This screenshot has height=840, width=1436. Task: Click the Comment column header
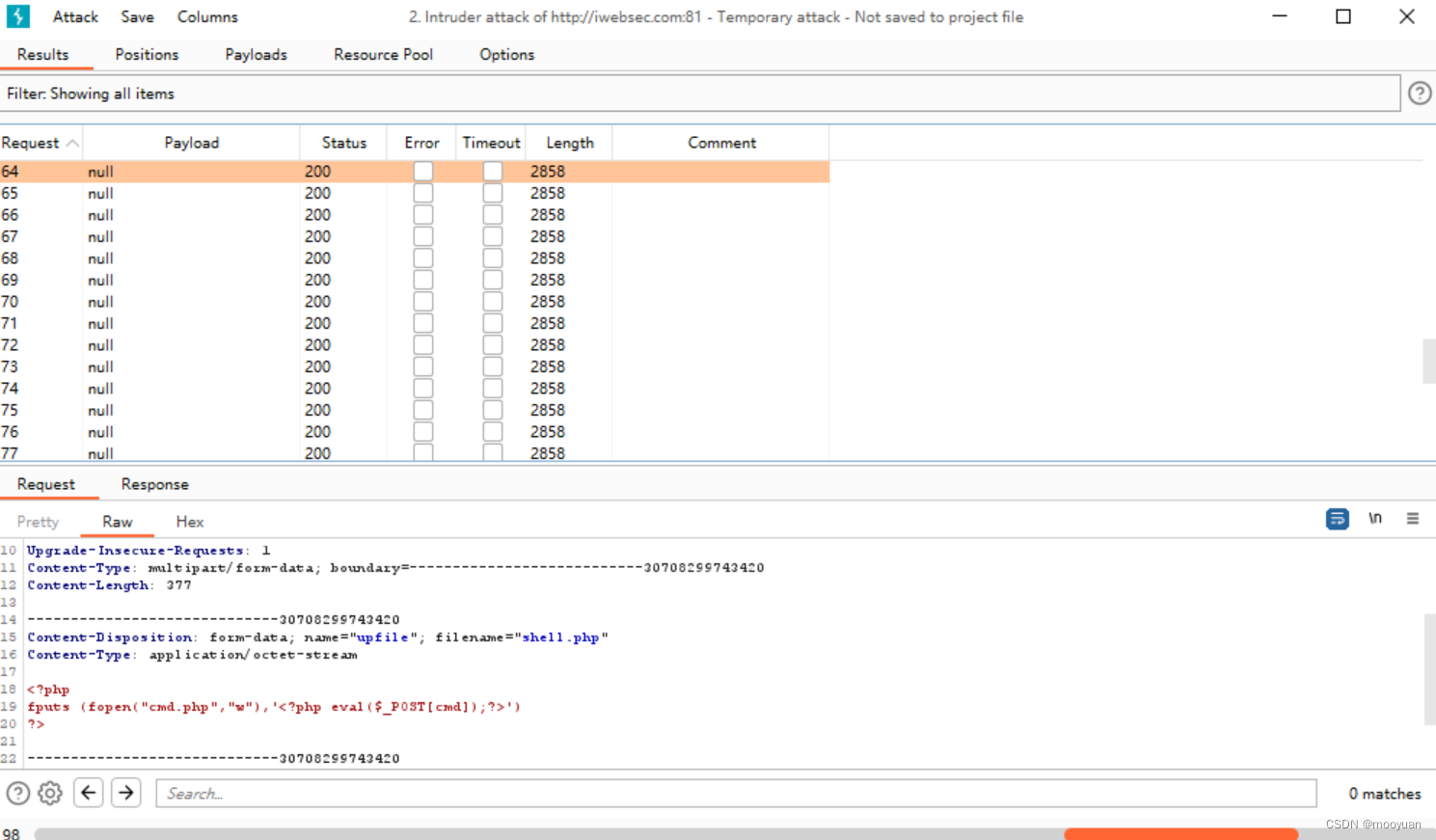coord(721,143)
